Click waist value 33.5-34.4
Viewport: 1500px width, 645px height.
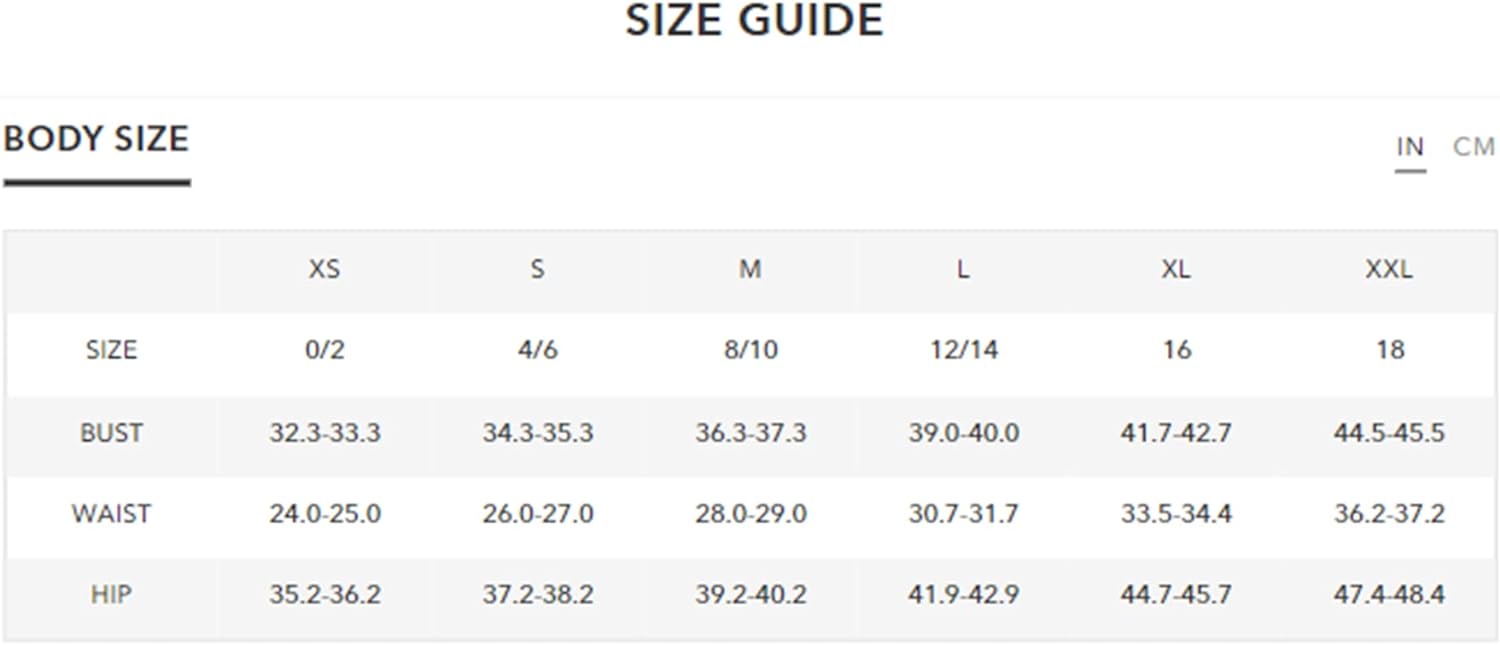(1176, 514)
